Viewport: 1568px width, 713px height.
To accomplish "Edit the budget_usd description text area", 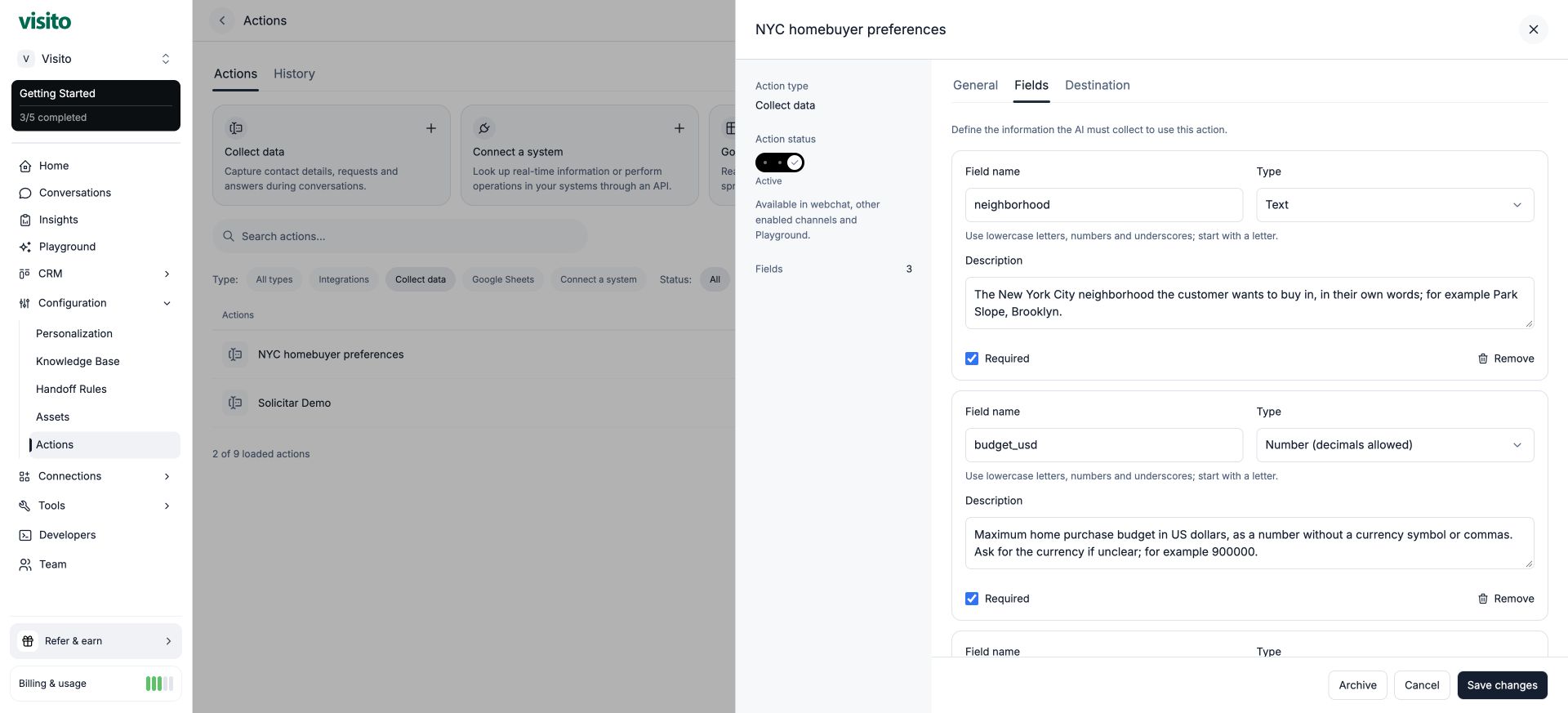I will point(1249,543).
